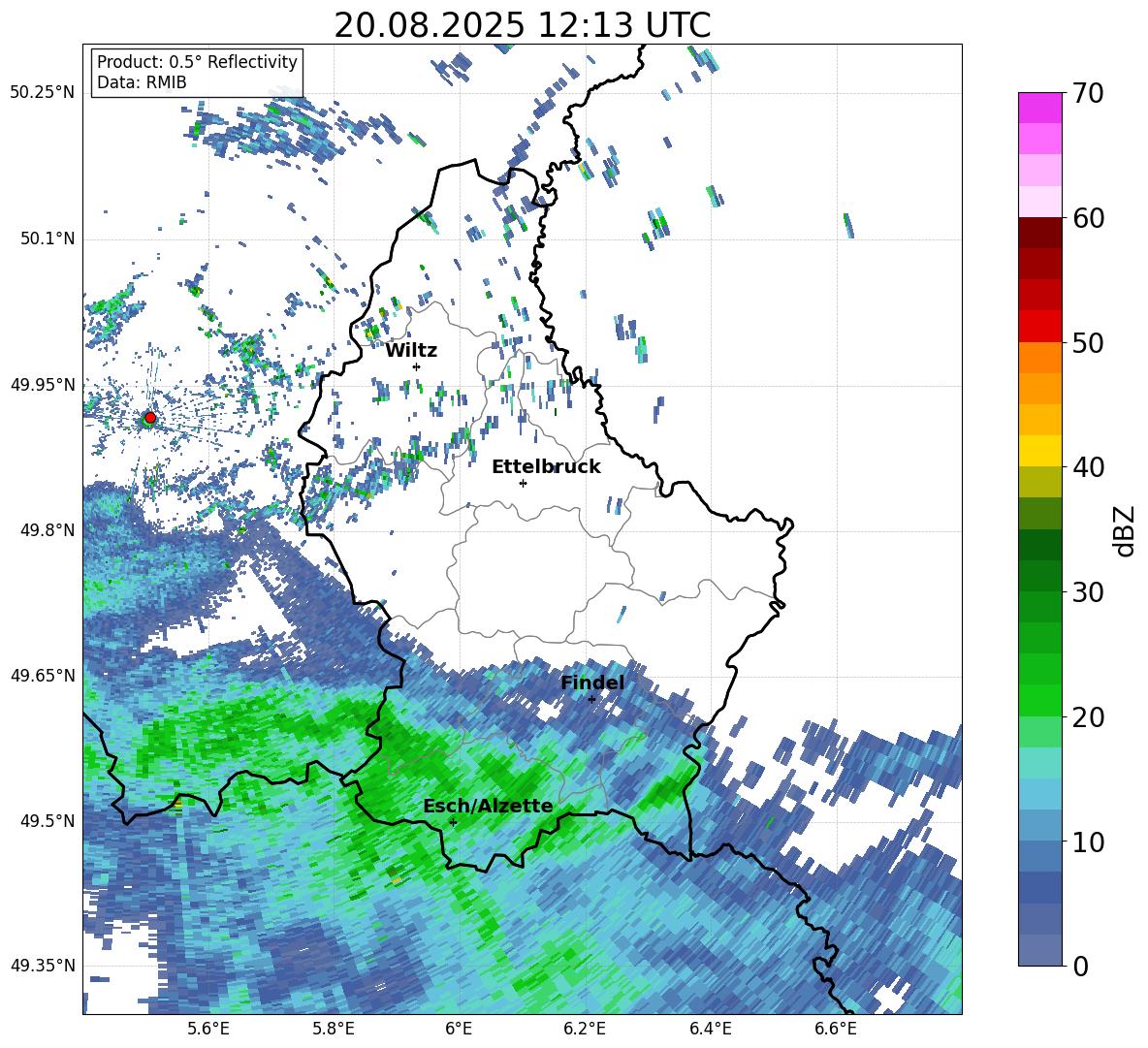This screenshot has height=1048, width=1148.
Task: Click the red radar site marker
Action: pos(150,417)
